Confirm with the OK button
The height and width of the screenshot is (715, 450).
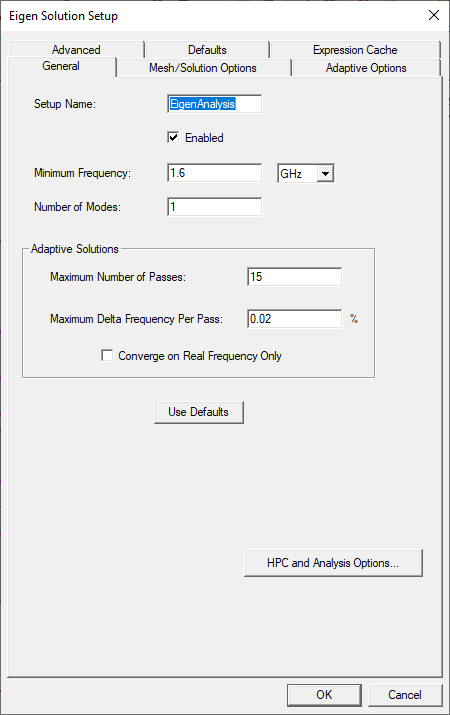click(324, 695)
